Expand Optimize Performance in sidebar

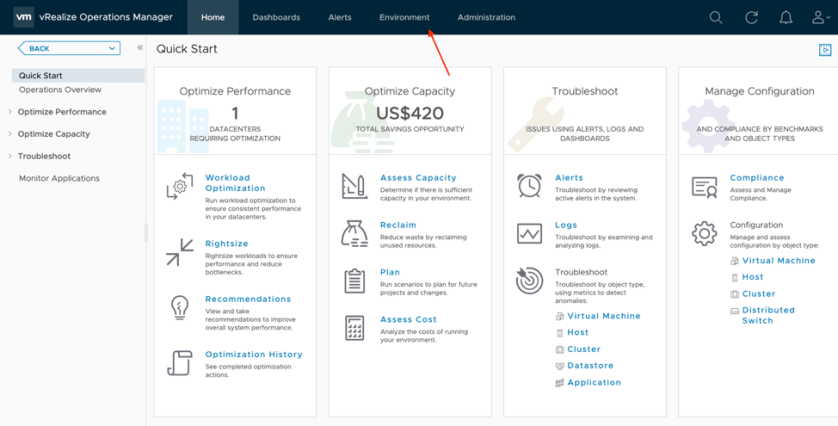pyautogui.click(x=10, y=112)
